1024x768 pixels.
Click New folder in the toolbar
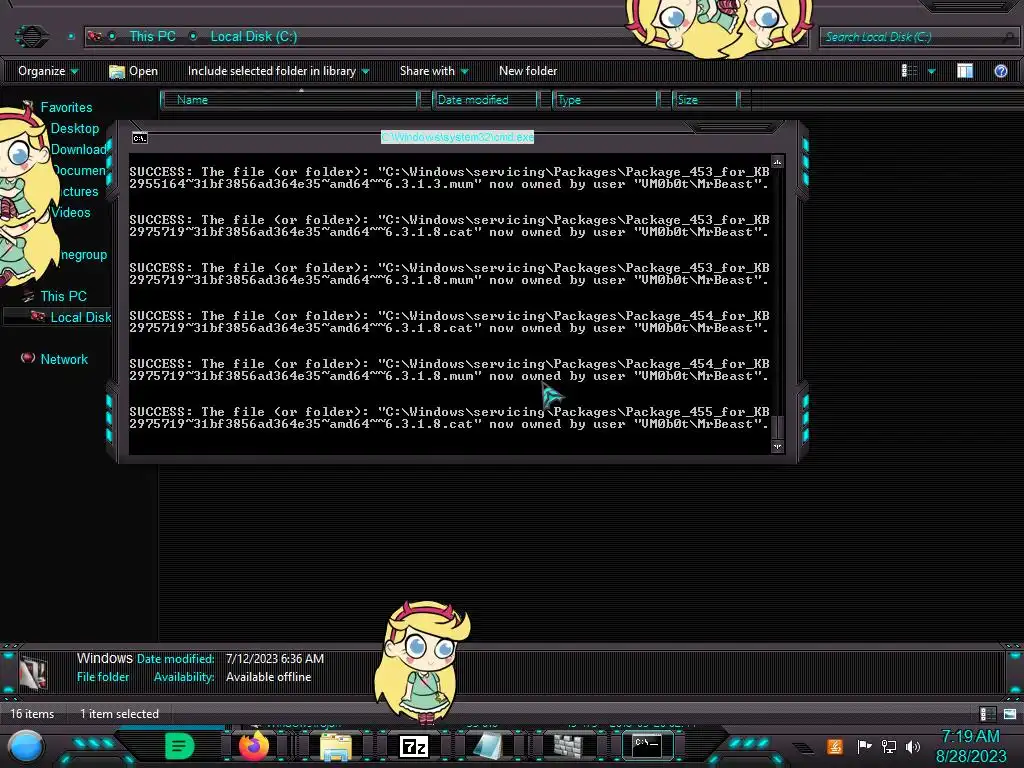pos(528,71)
